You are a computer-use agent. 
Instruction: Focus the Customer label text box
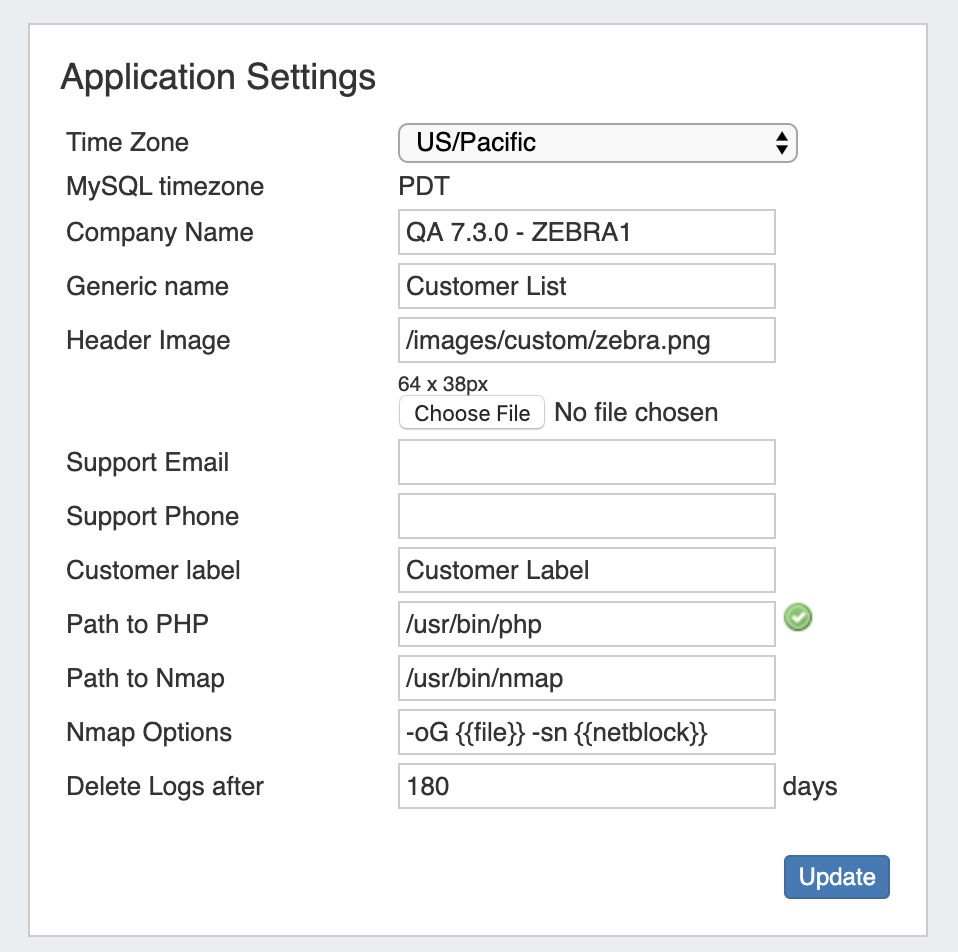click(x=586, y=570)
